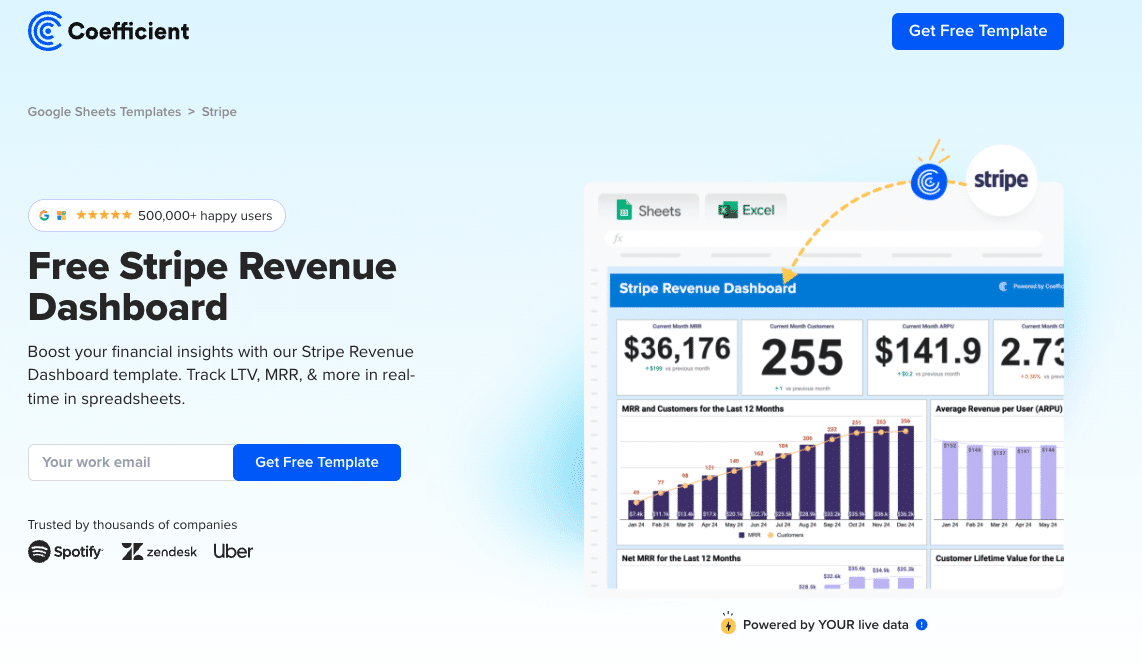Click the Uber logo
Screen dimensions: 1142x665
pyautogui.click(x=233, y=551)
